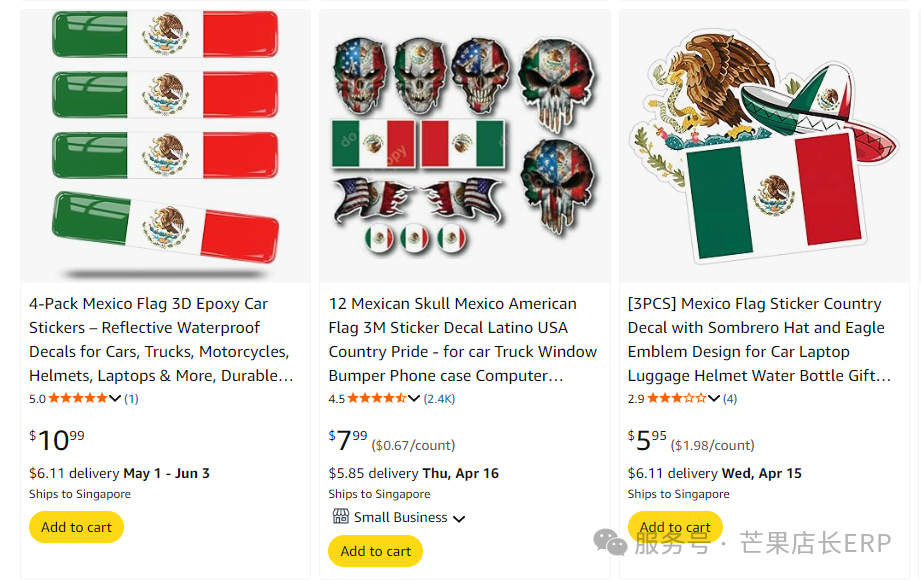Add 12 Mexican Skull stickers to cart
Viewport: 921px width, 580px height.
375,551
